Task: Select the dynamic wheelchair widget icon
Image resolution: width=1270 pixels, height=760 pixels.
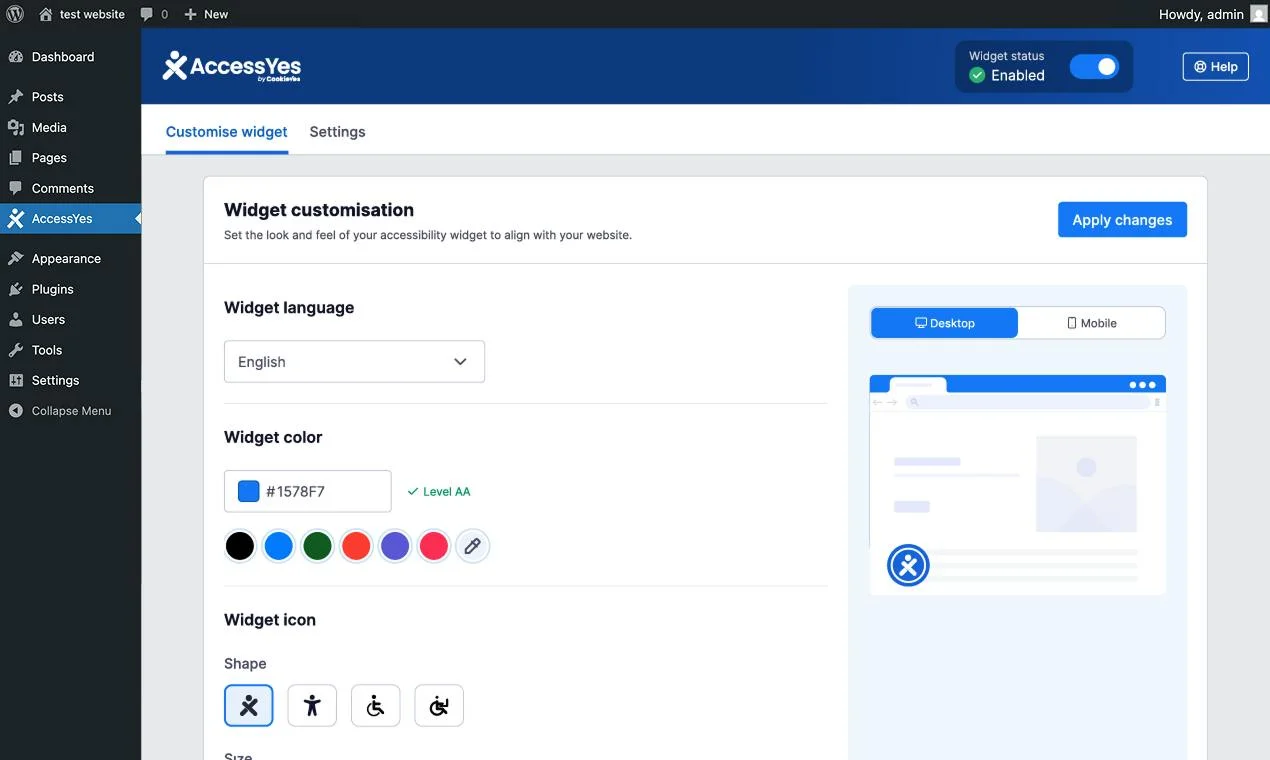Action: pyautogui.click(x=439, y=706)
